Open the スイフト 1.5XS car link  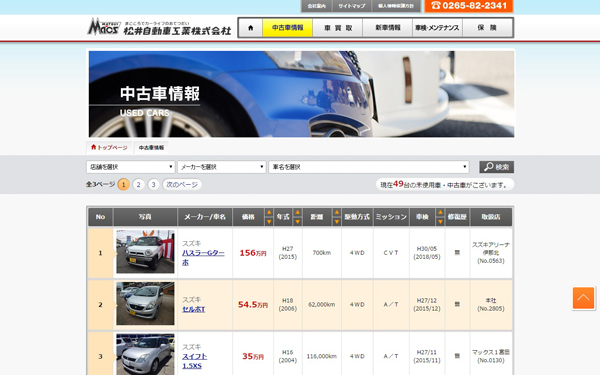pyautogui.click(x=194, y=361)
